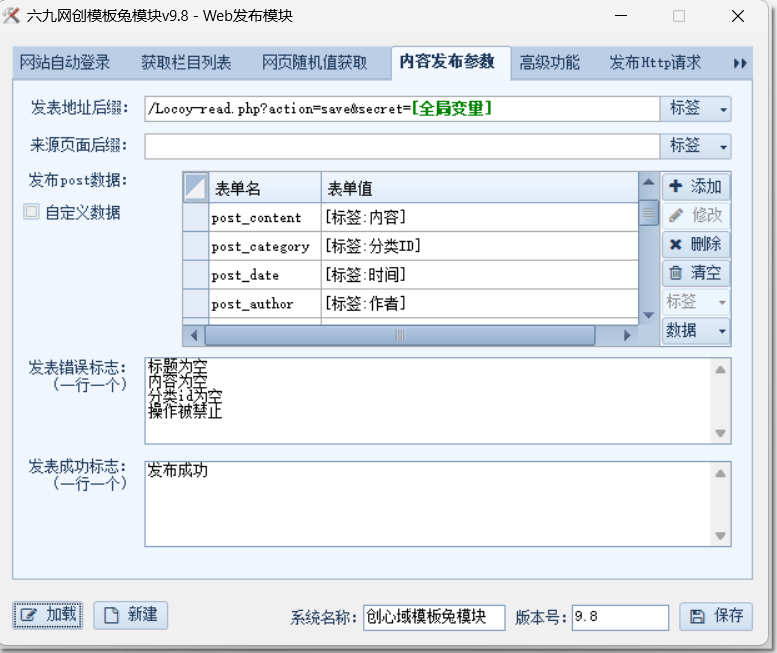Click the 清空 trash can button
This screenshot has width=777, height=653.
(696, 273)
